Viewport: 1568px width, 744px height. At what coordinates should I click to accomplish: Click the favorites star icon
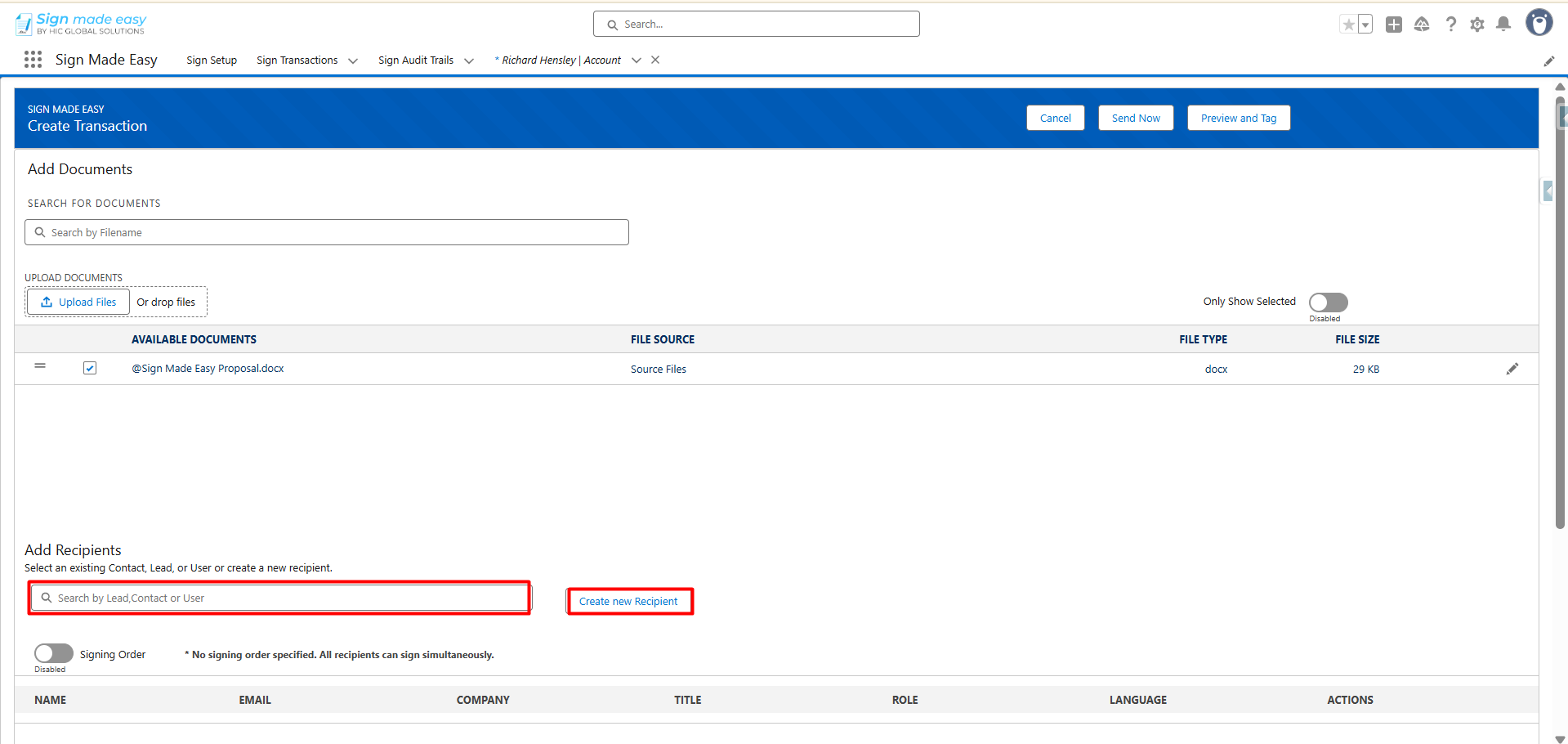click(x=1348, y=25)
